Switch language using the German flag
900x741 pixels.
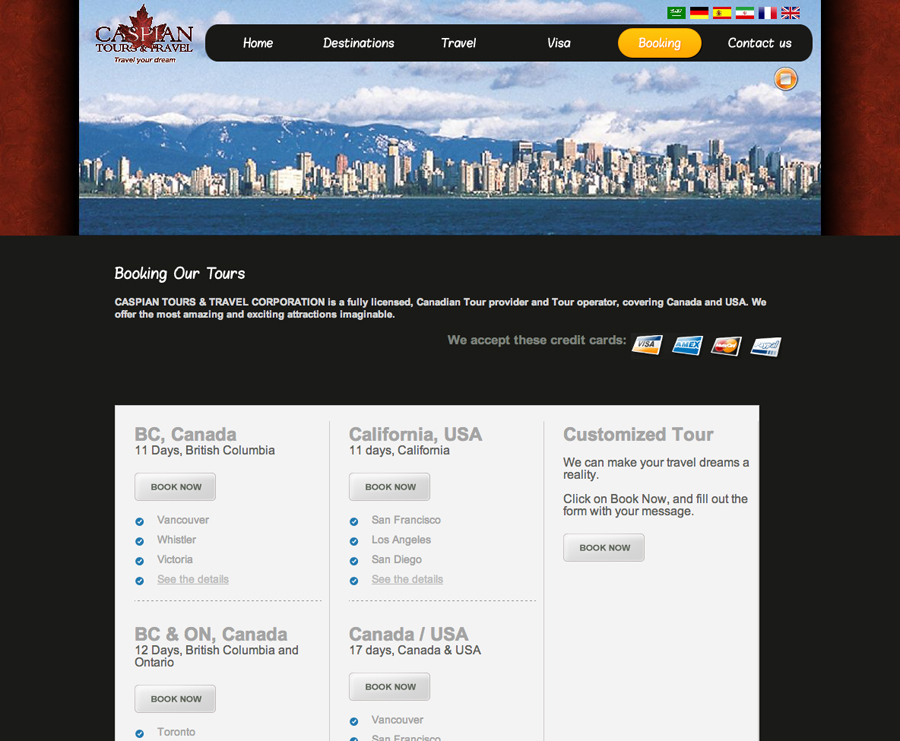coord(699,13)
